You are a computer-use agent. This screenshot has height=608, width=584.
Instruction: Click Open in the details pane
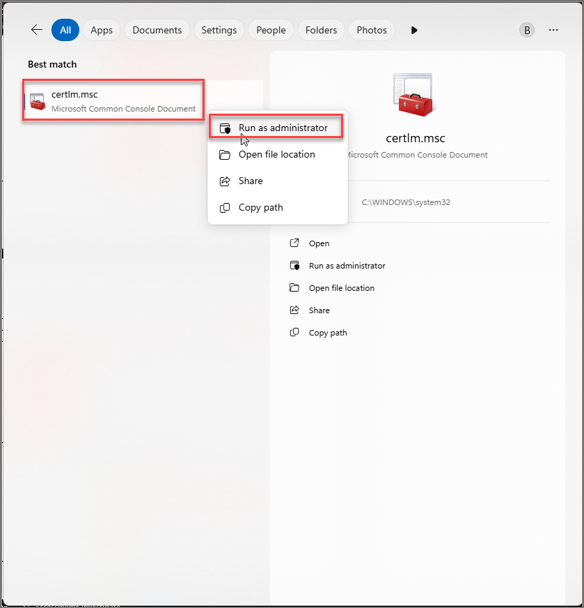point(319,244)
